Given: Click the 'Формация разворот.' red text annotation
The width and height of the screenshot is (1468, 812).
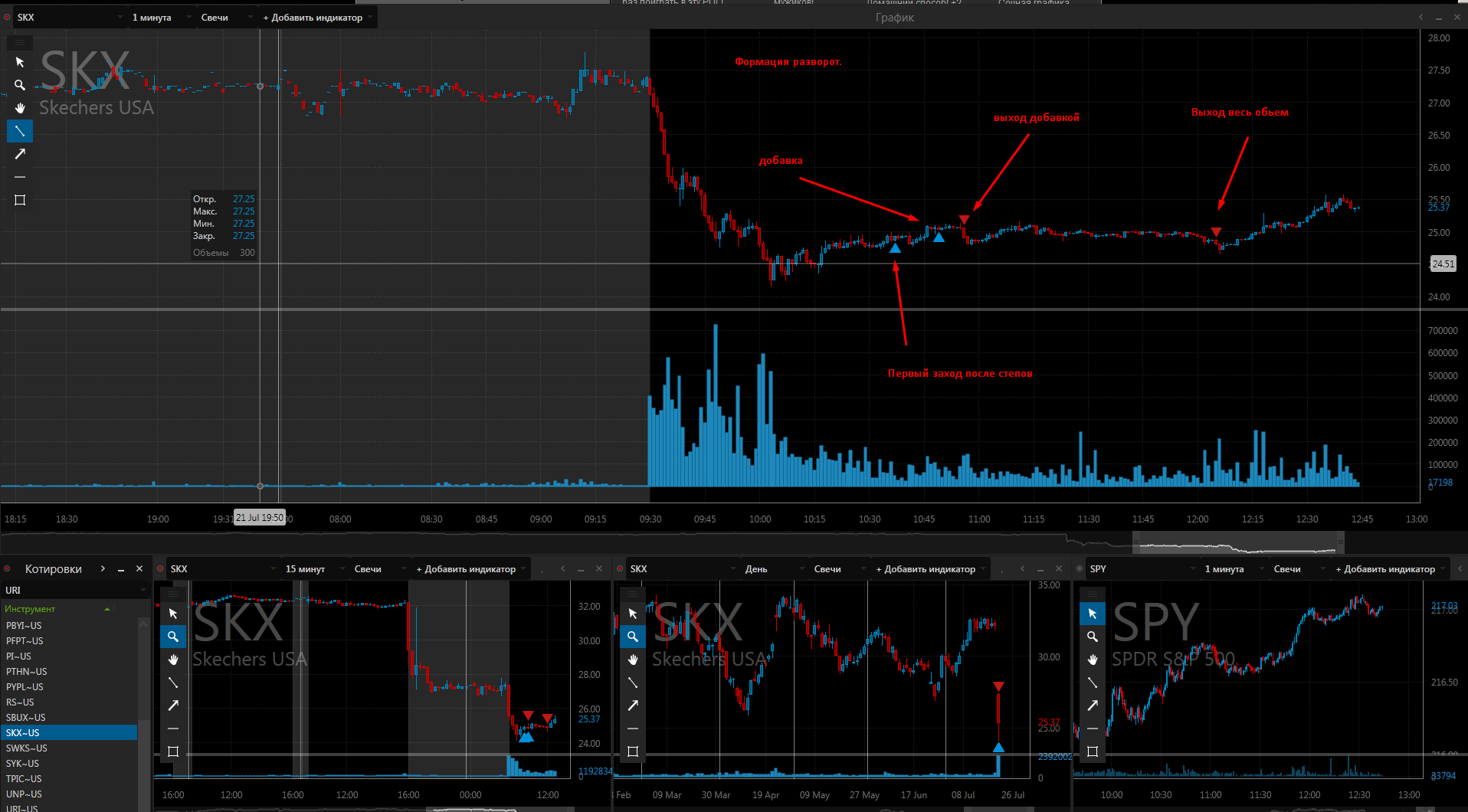Looking at the screenshot, I should pyautogui.click(x=788, y=61).
